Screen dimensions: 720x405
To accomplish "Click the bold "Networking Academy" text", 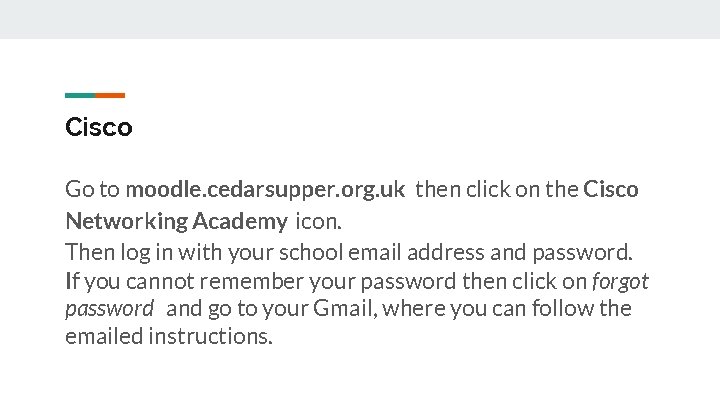I will click(x=176, y=220).
